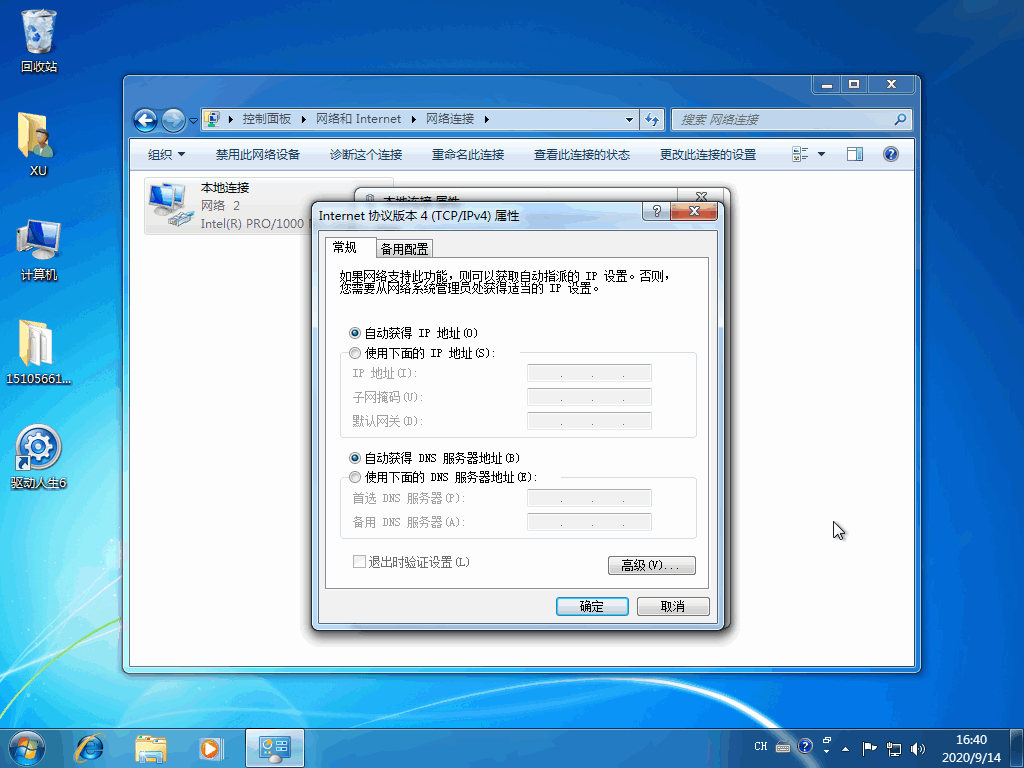Open the 驱动人生6 desktop shortcut

(38, 450)
